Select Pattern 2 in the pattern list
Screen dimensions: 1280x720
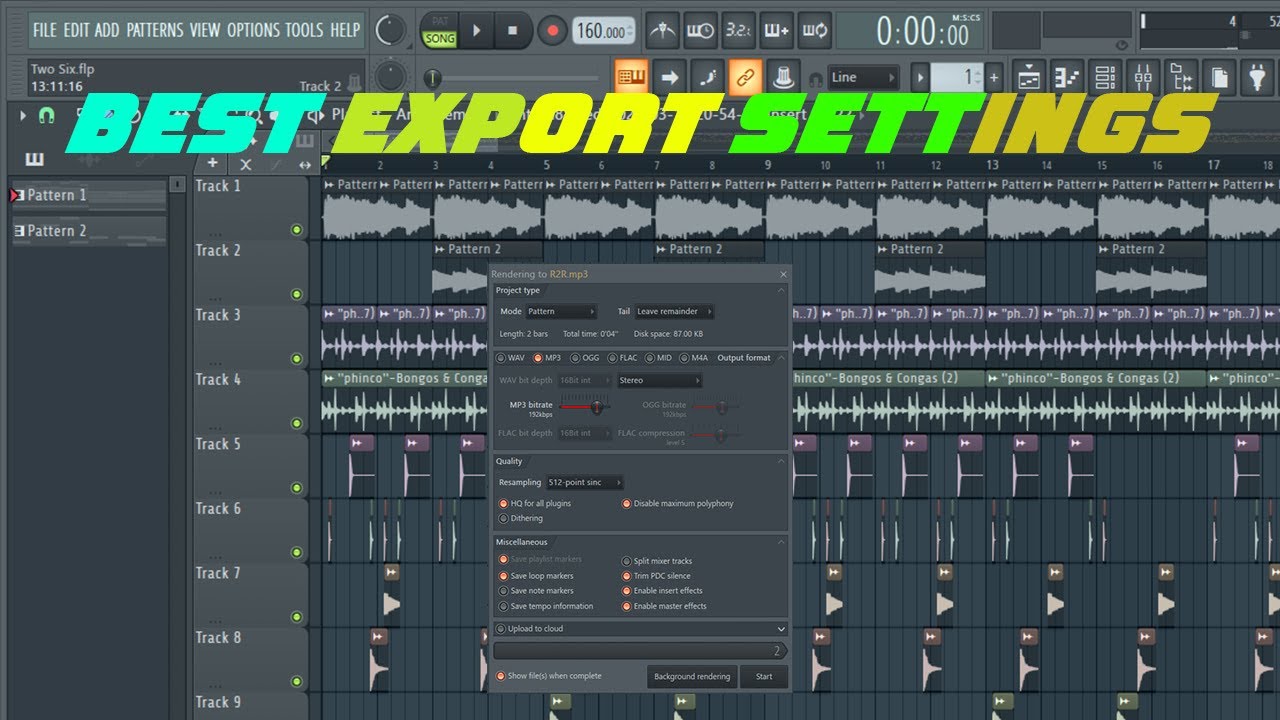coord(88,231)
